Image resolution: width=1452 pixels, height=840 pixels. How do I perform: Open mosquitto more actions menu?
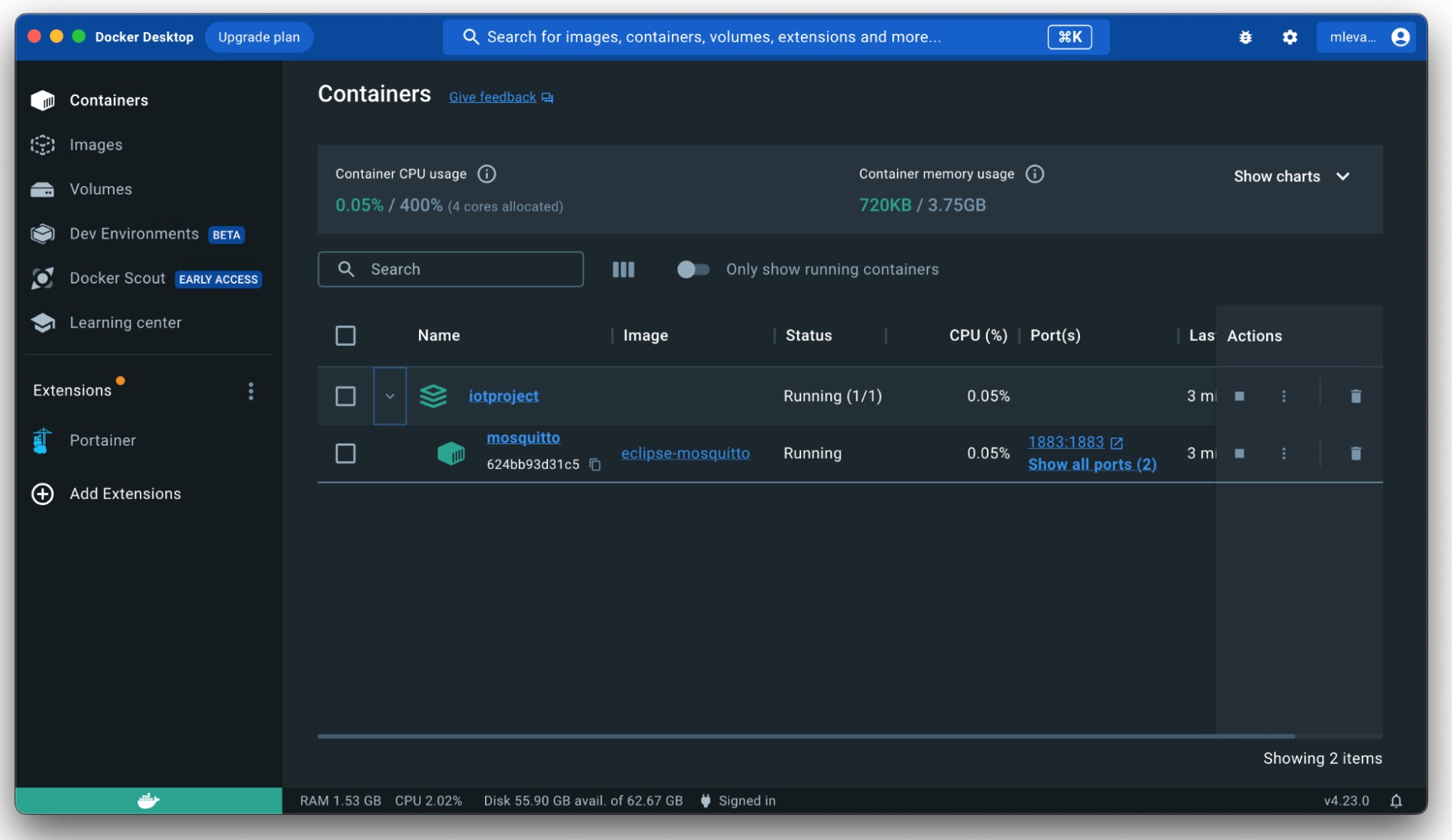pyautogui.click(x=1284, y=453)
